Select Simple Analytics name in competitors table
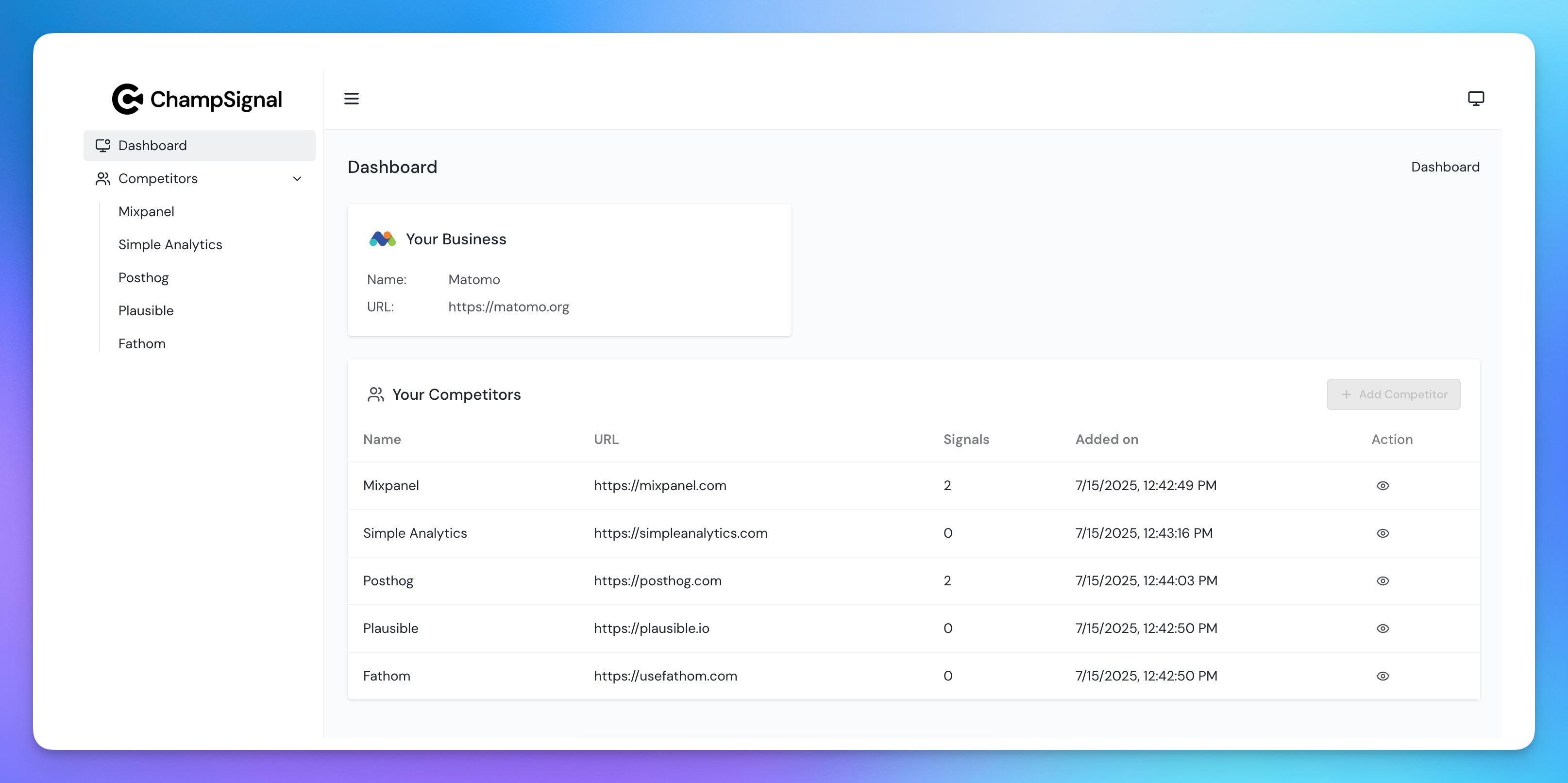 (415, 533)
